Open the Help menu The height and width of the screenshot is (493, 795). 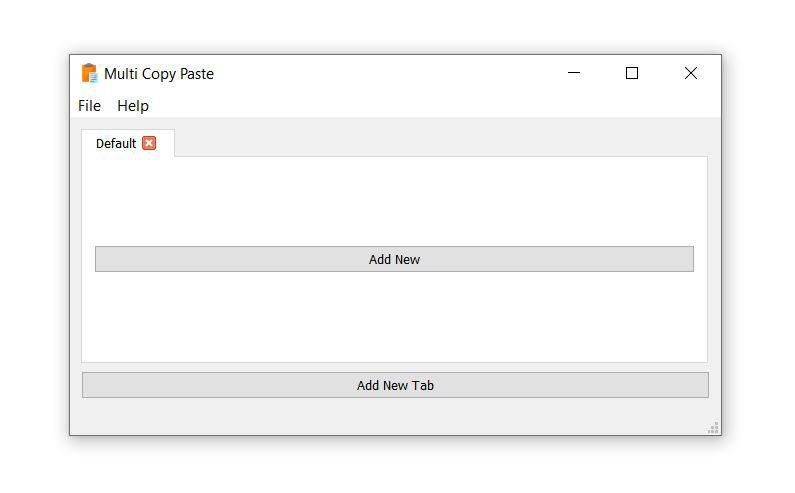[133, 105]
